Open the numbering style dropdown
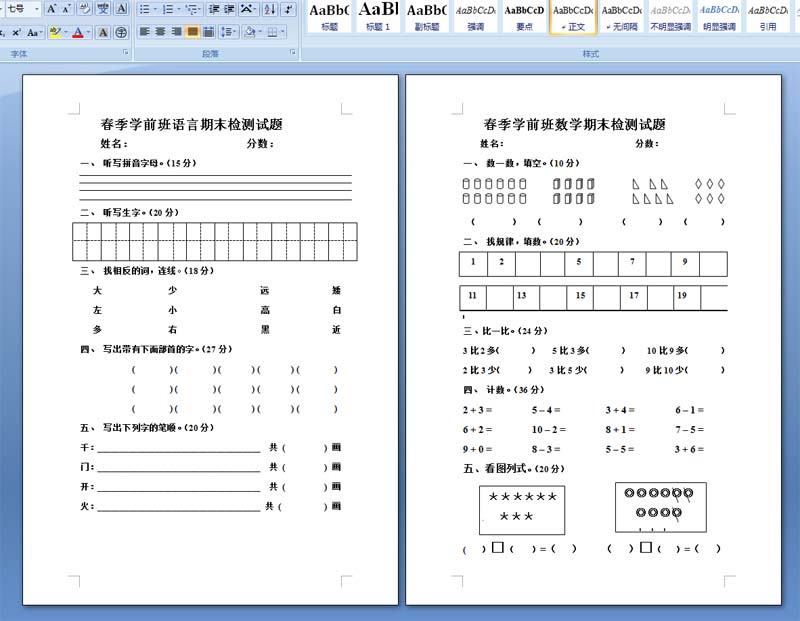800x621 pixels. coord(178,9)
